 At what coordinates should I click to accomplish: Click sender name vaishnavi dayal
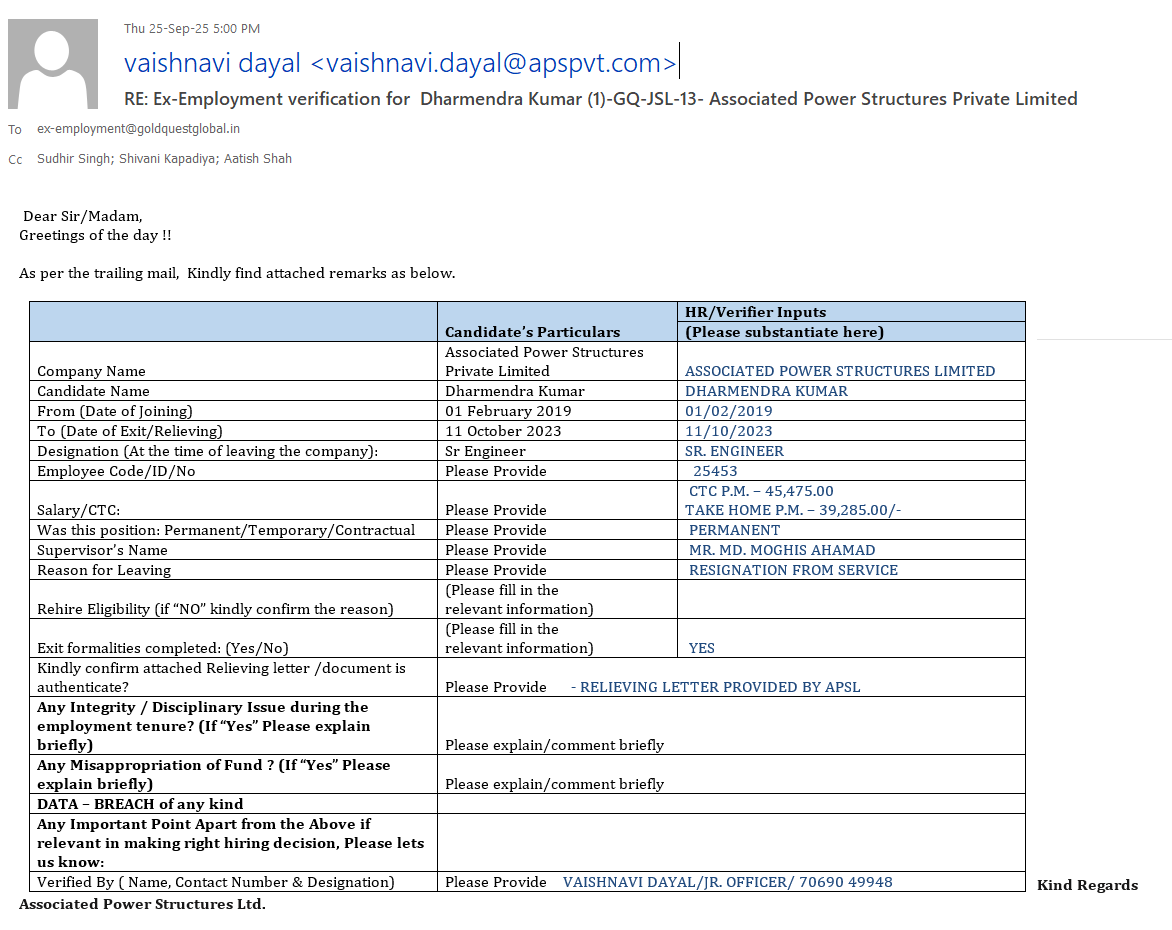pos(212,63)
